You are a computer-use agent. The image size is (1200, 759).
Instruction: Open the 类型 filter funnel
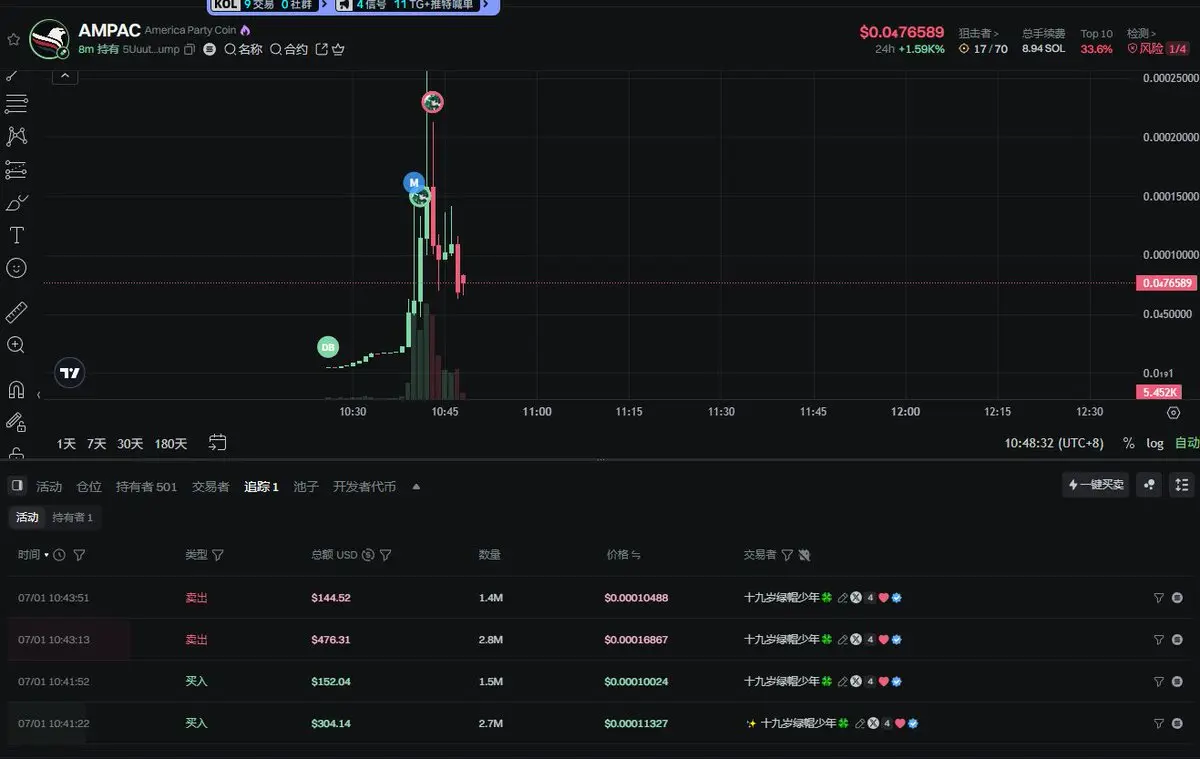pos(218,555)
